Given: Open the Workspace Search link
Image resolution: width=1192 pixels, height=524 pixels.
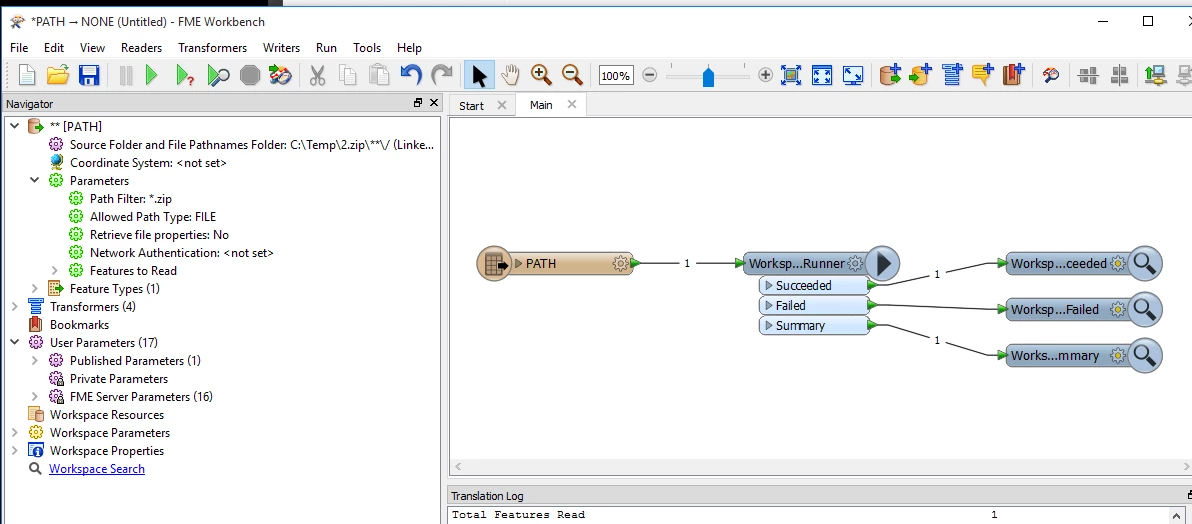Looking at the screenshot, I should point(97,468).
